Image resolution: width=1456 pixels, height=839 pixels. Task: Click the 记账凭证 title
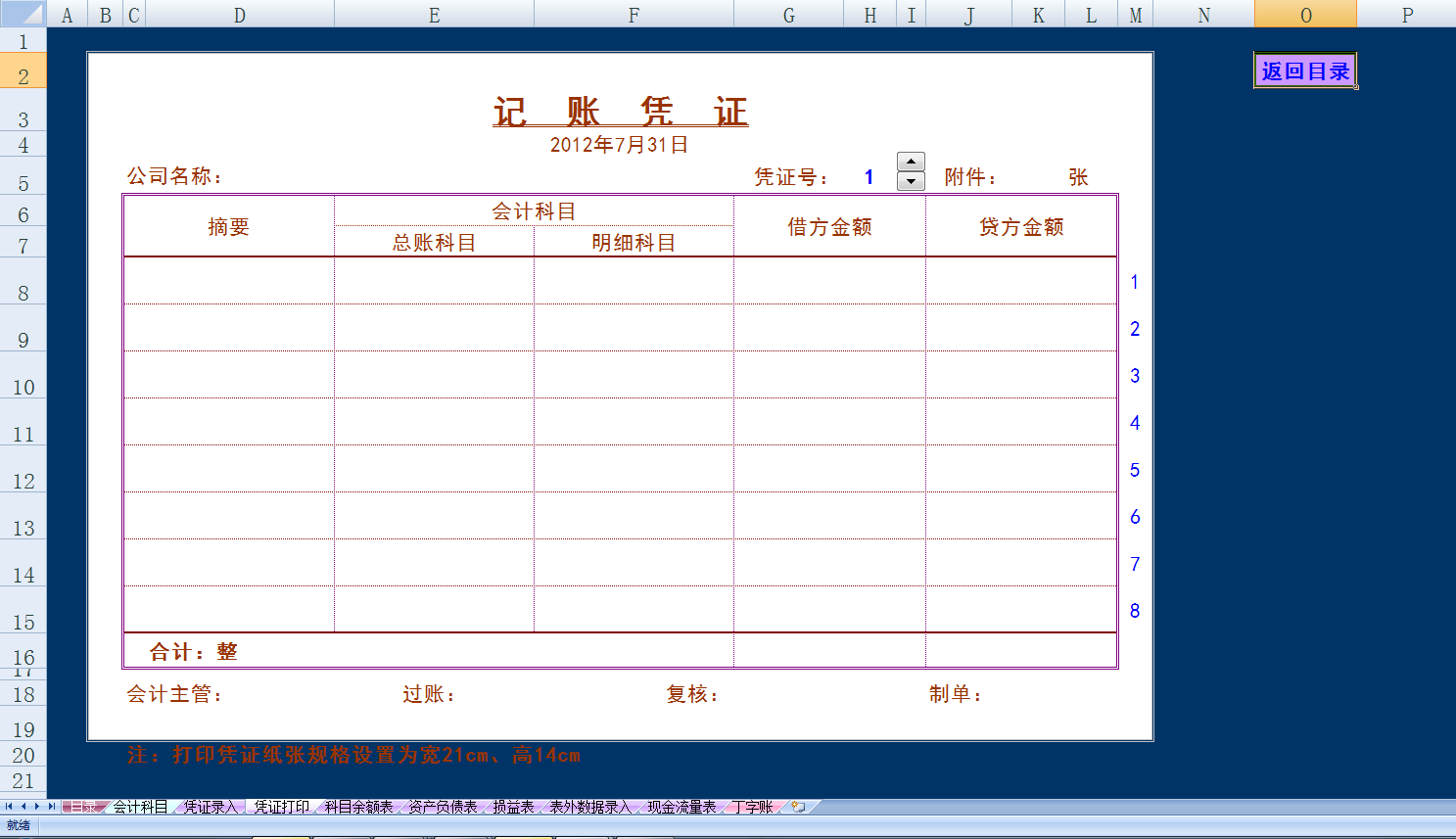[x=620, y=112]
